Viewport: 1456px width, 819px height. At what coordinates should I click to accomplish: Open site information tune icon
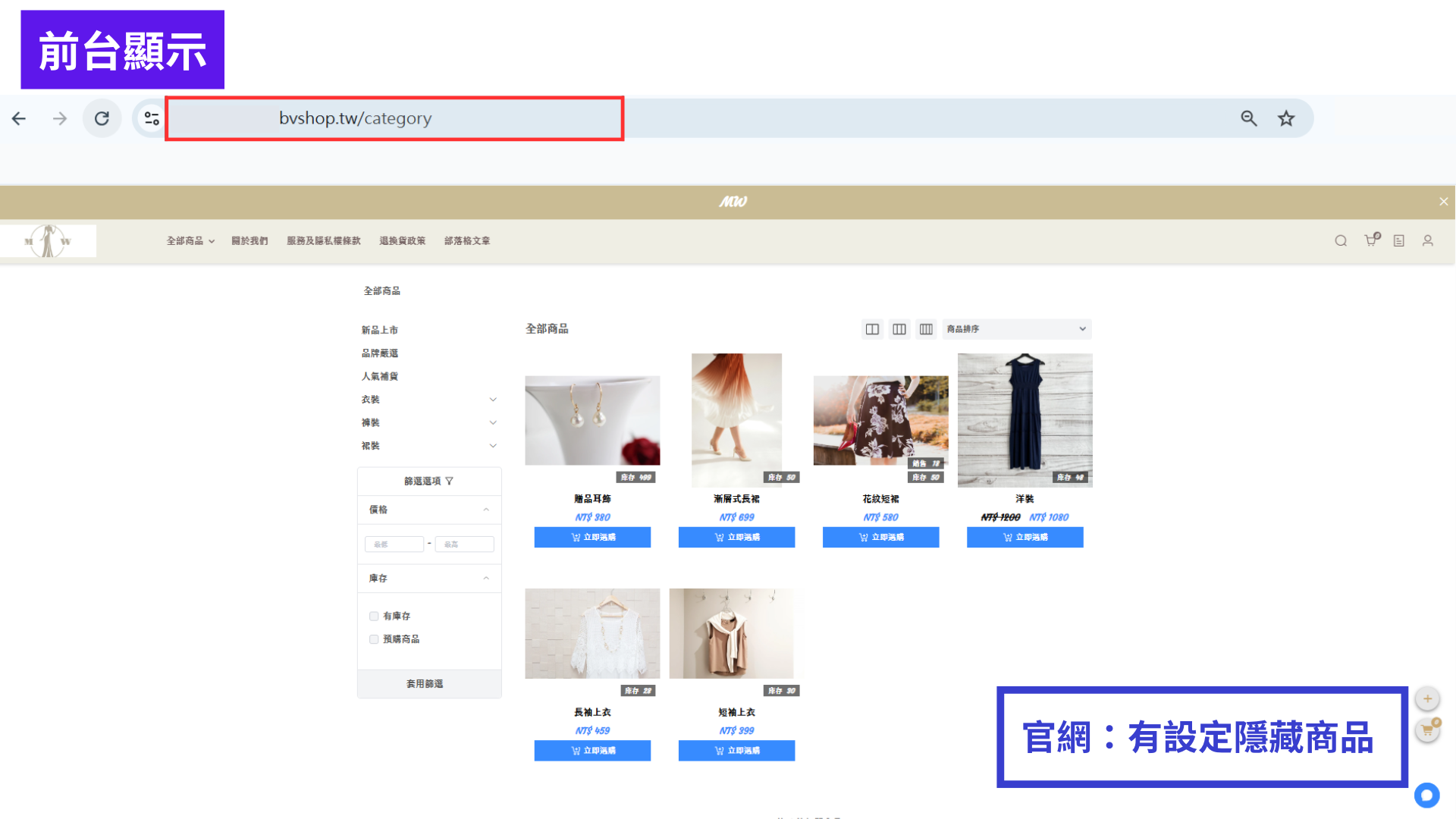152,118
